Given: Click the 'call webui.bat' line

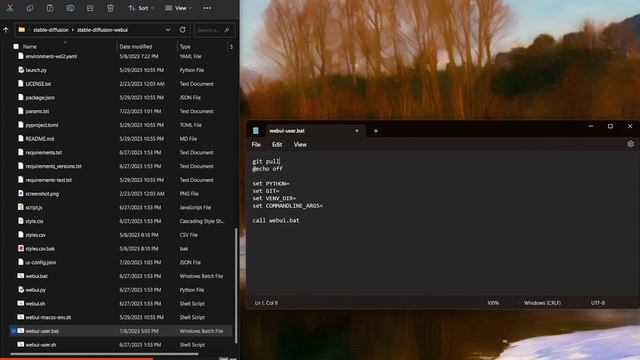Looking at the screenshot, I should pos(276,220).
